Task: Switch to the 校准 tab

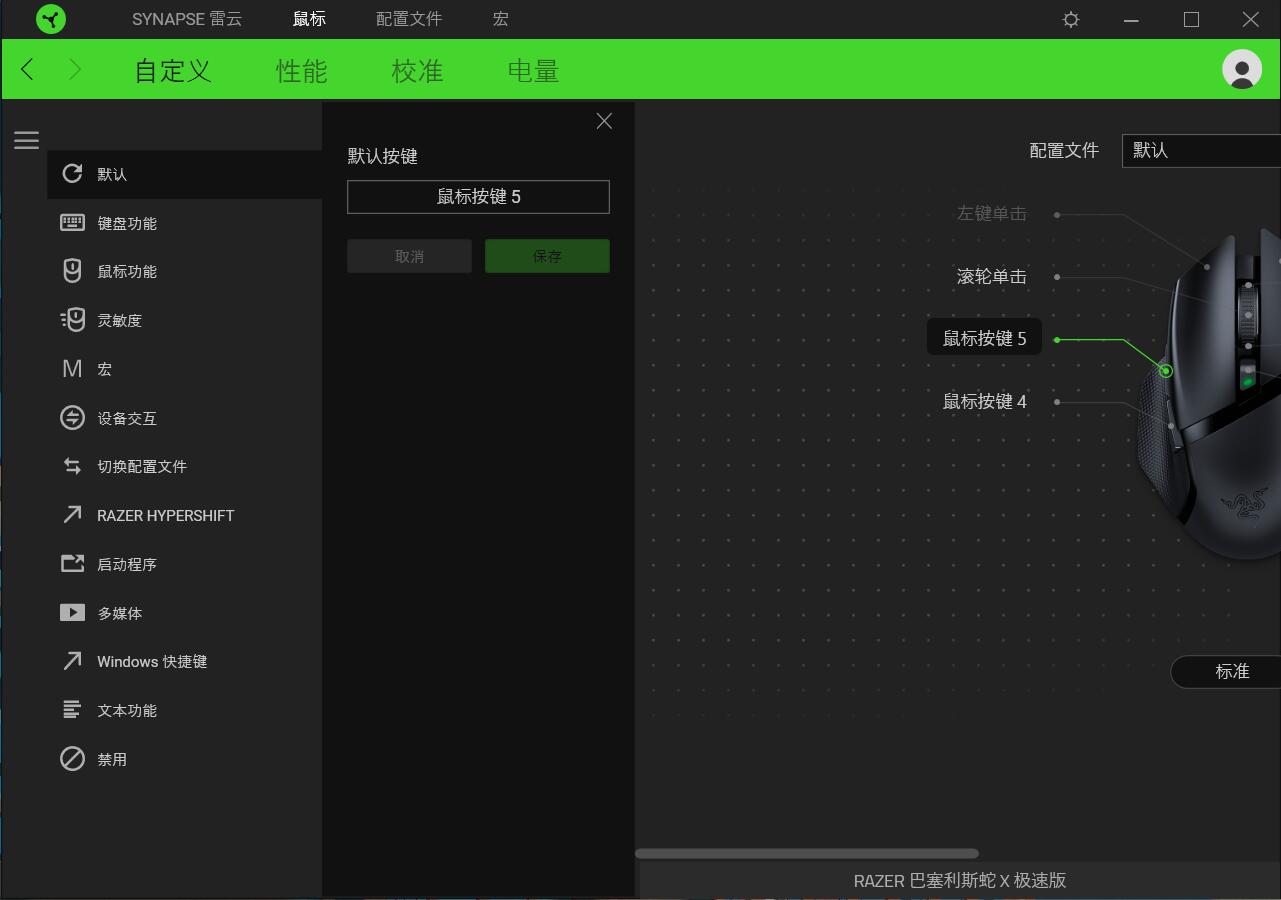Action: 417,71
